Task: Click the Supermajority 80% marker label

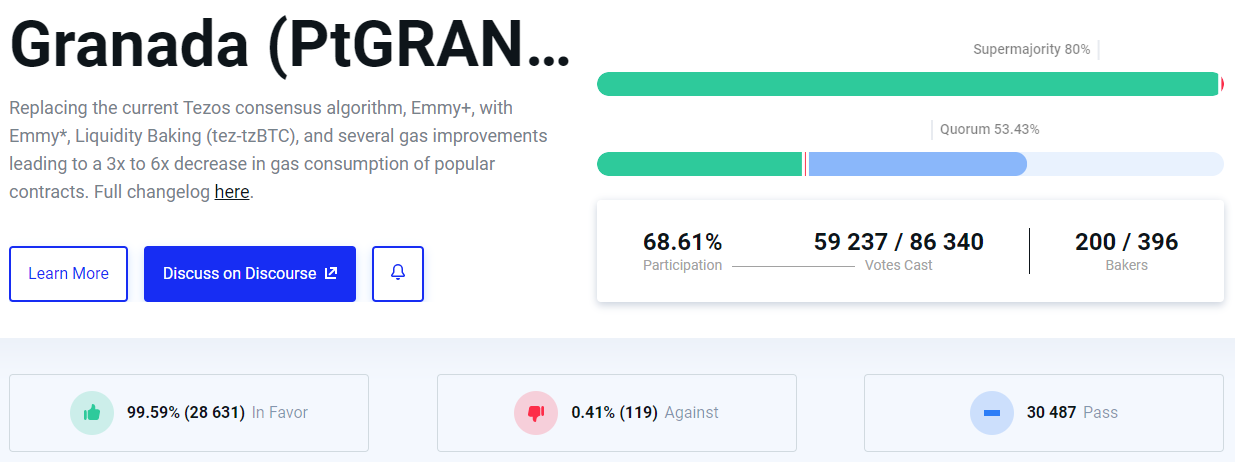Action: 1032,49
